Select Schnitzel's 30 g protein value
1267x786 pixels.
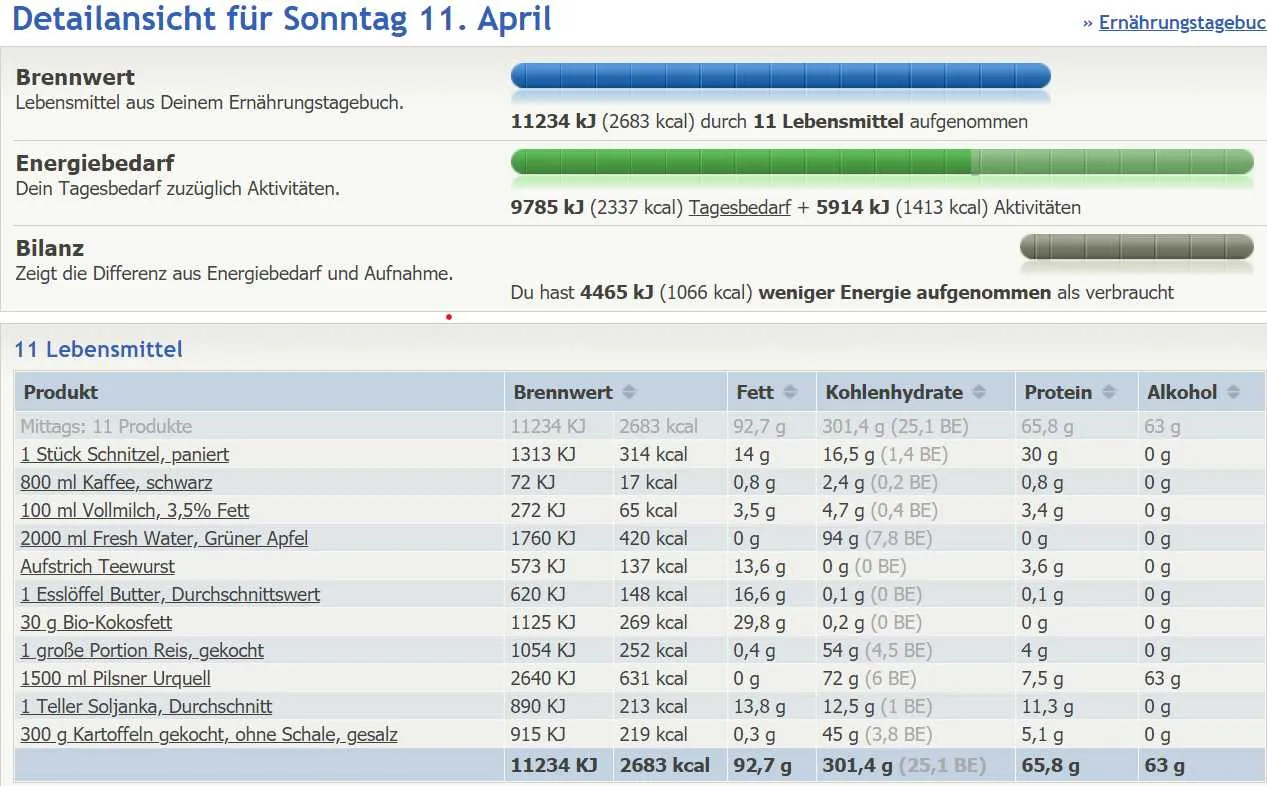1039,454
